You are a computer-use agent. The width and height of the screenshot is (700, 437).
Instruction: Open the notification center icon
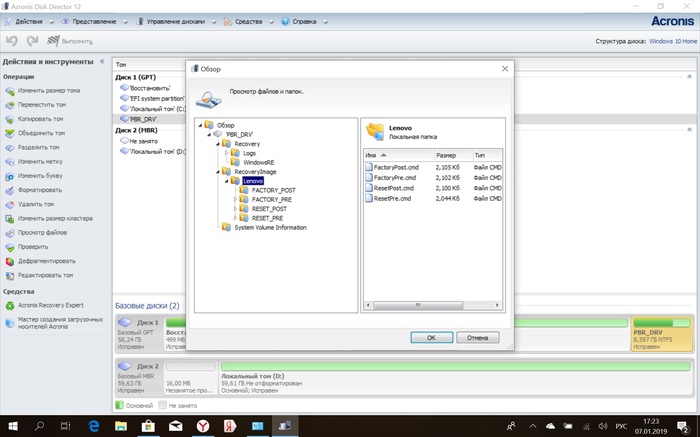[x=683, y=426]
